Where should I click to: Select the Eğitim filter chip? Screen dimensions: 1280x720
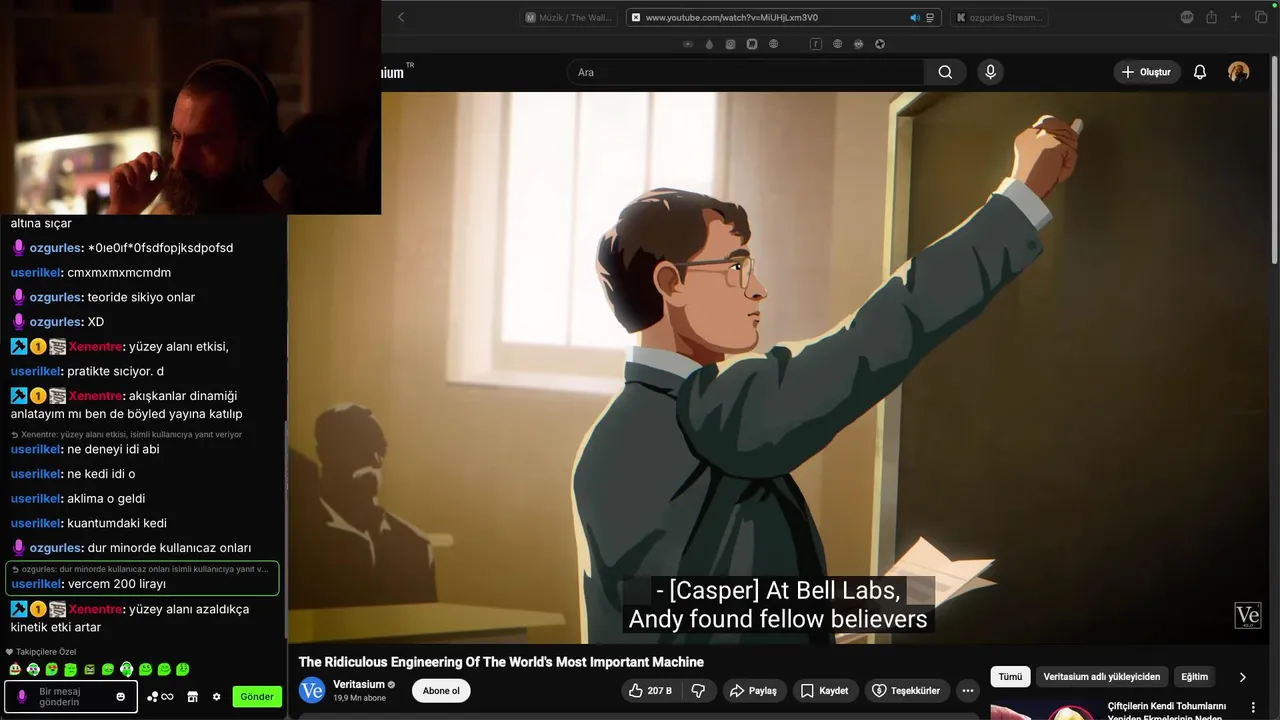1194,677
